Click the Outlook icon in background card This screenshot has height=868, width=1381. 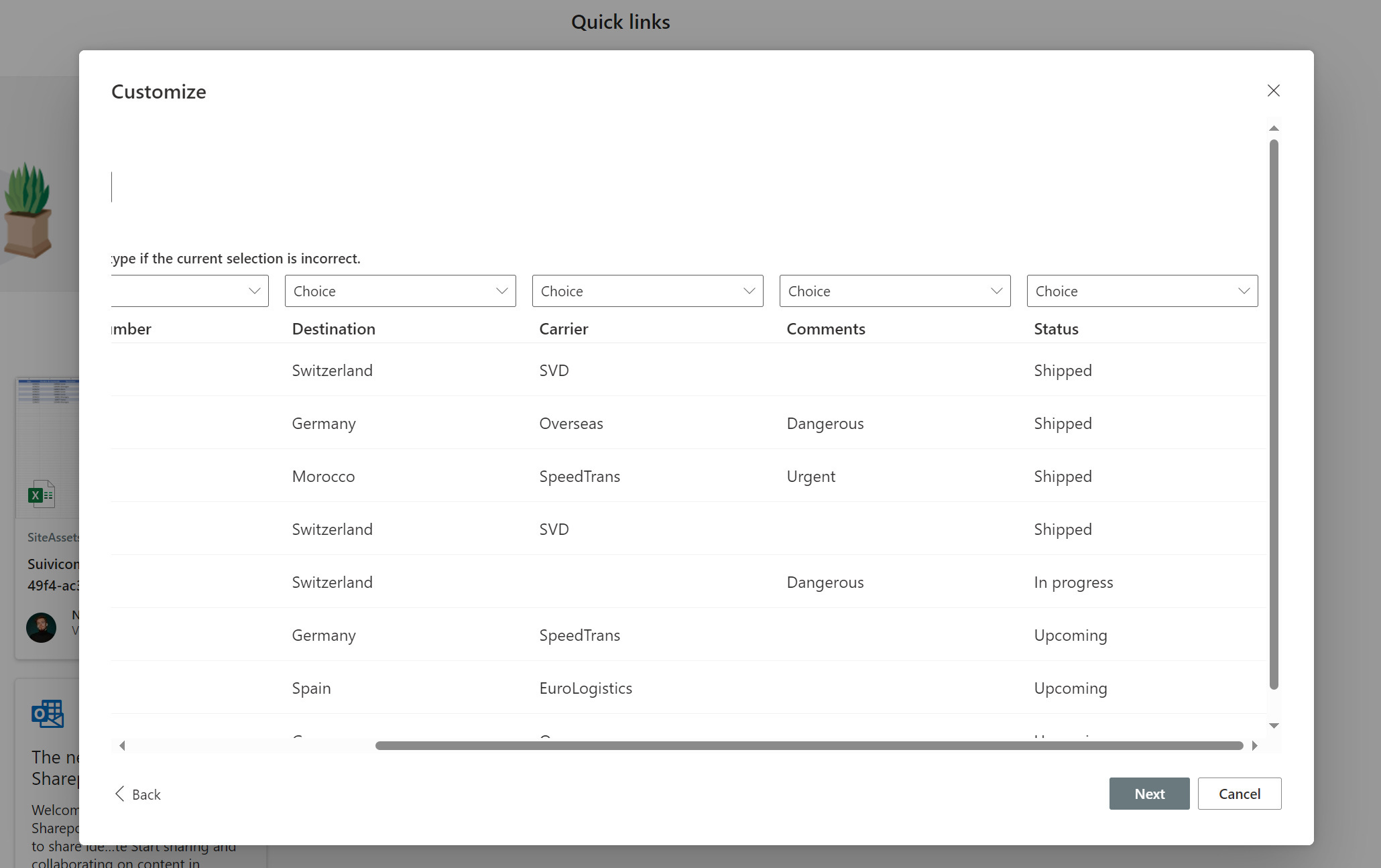tap(48, 714)
